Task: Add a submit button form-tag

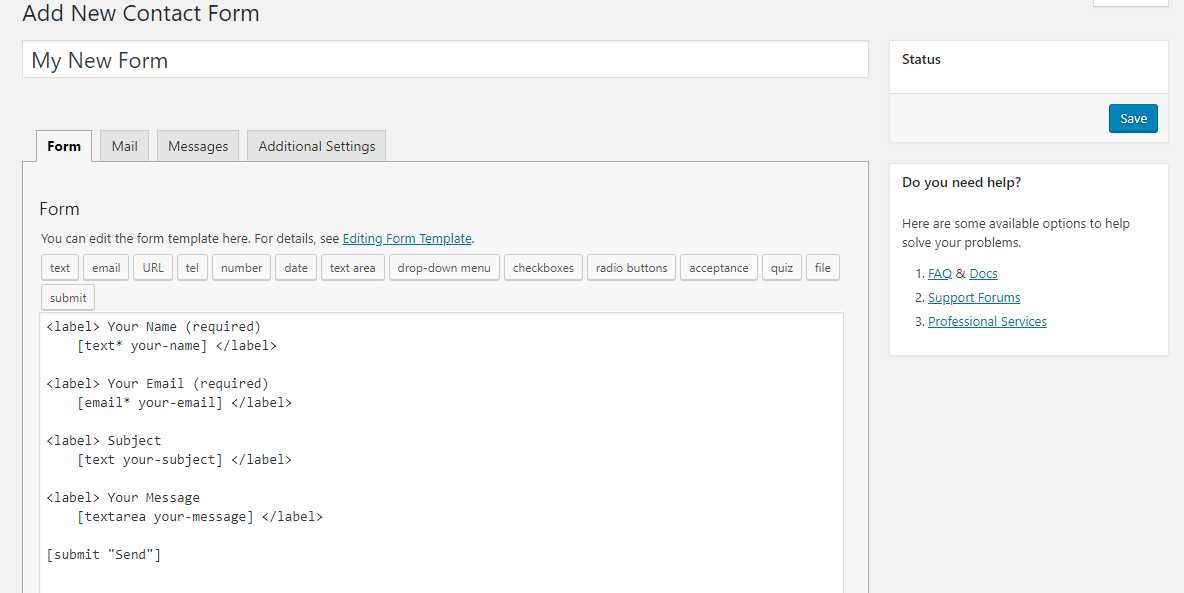Action: click(x=67, y=297)
